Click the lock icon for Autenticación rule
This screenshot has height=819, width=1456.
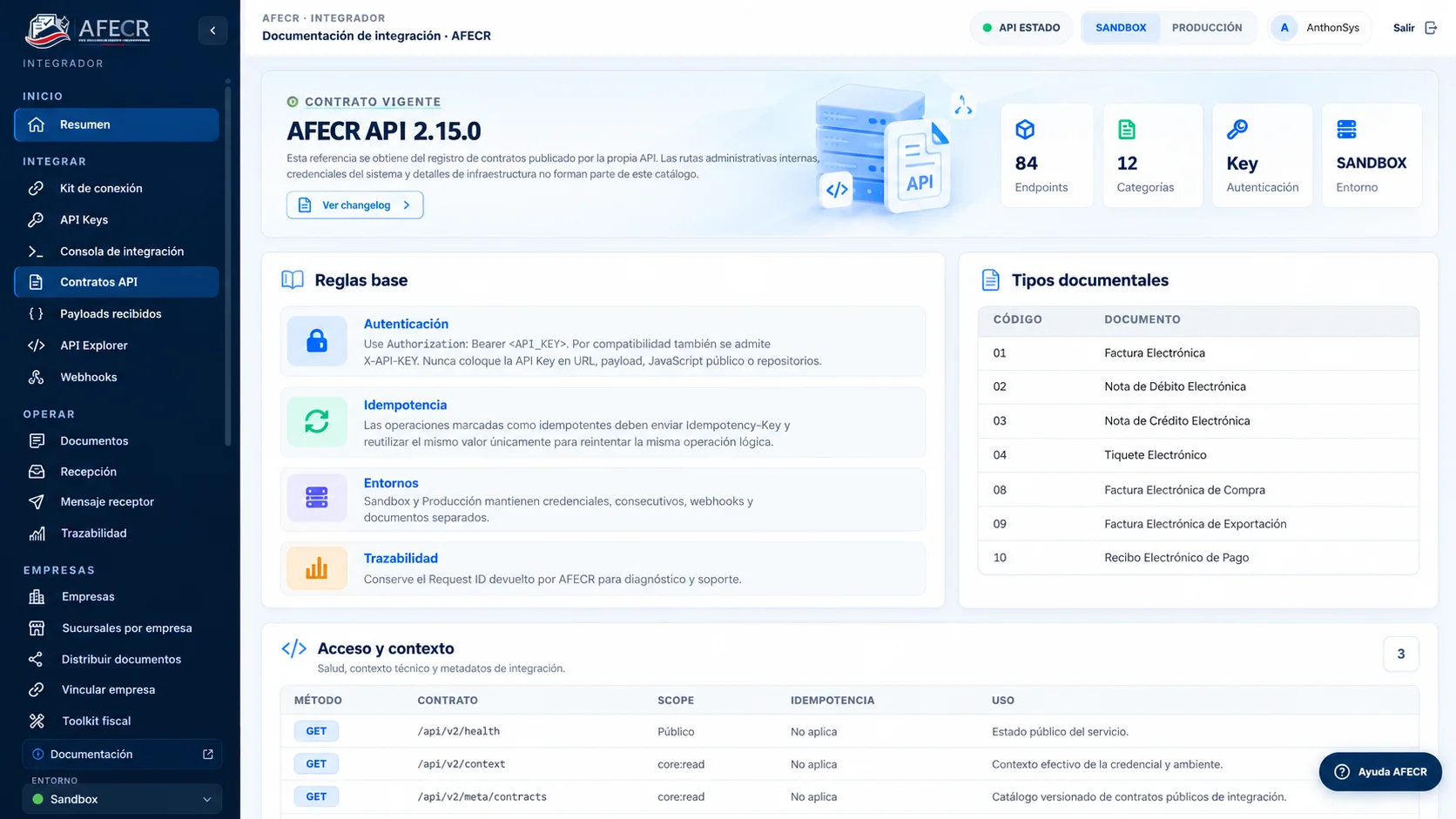coord(317,341)
